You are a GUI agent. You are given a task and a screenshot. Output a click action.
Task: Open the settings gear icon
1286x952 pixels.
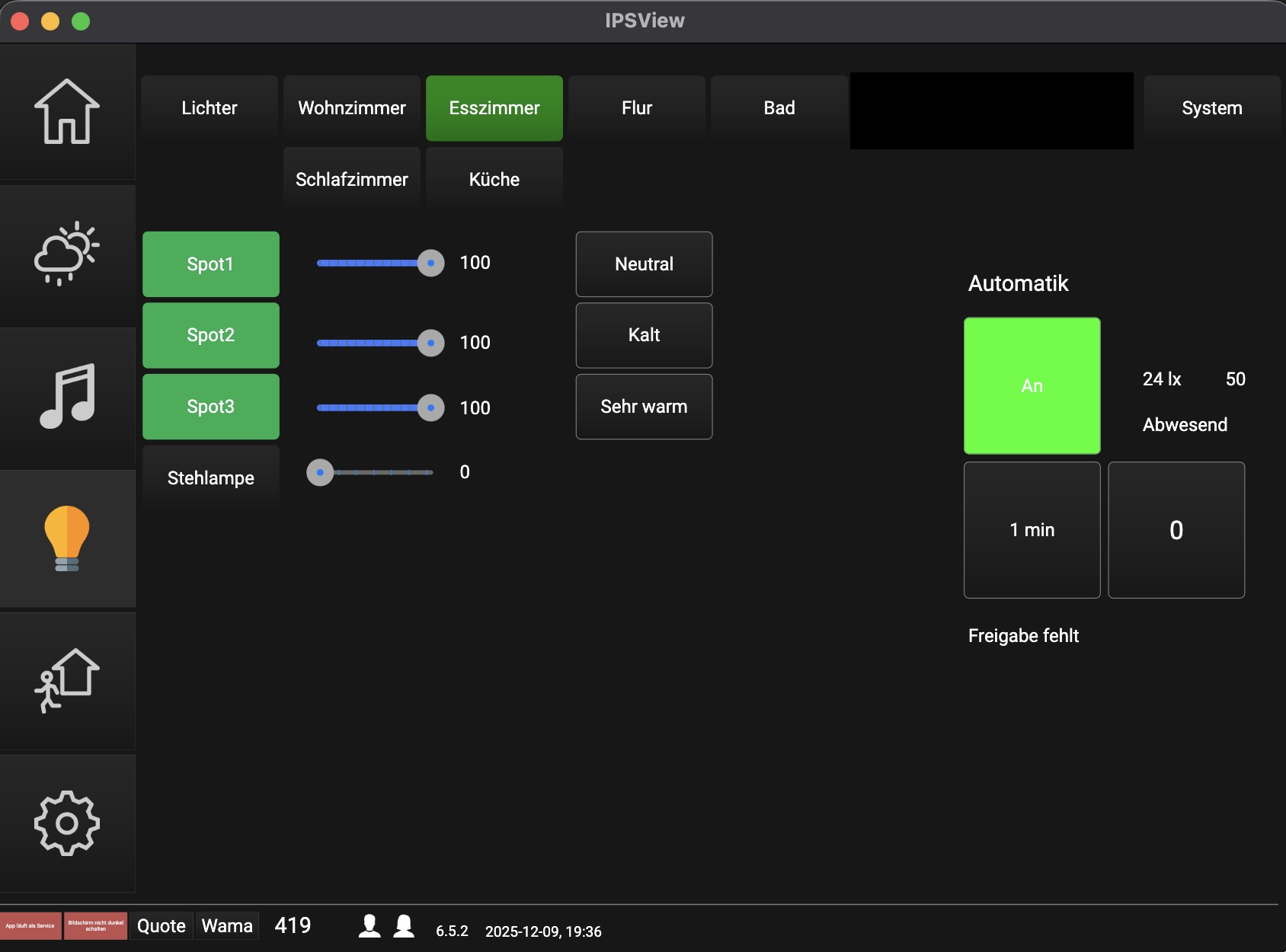click(67, 823)
